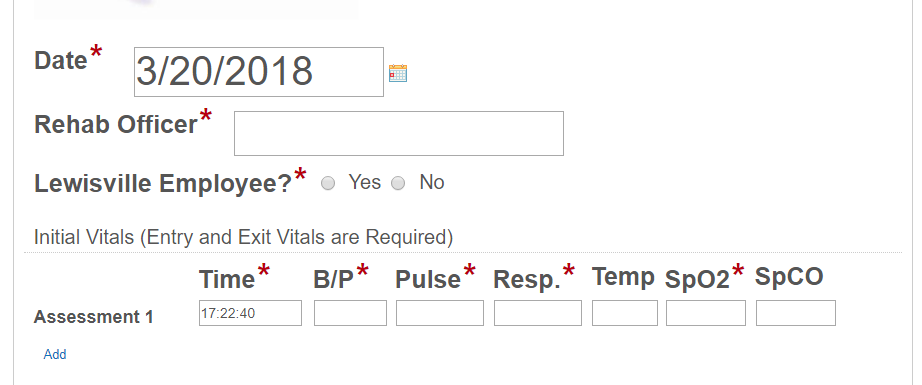
Task: Click the Date field showing 3/20/2018
Action: pyautogui.click(x=259, y=72)
